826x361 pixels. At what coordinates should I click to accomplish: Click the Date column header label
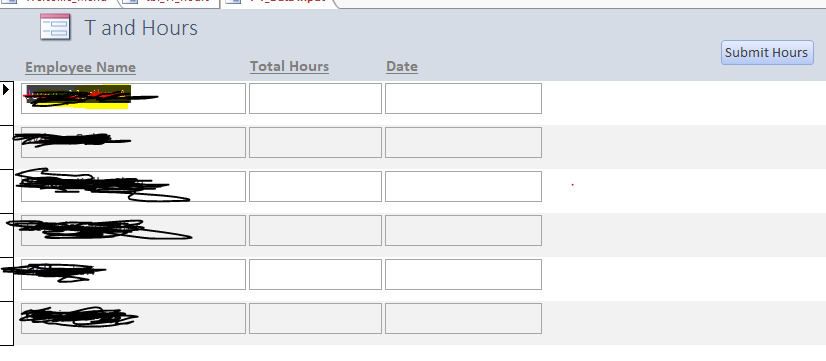click(402, 66)
